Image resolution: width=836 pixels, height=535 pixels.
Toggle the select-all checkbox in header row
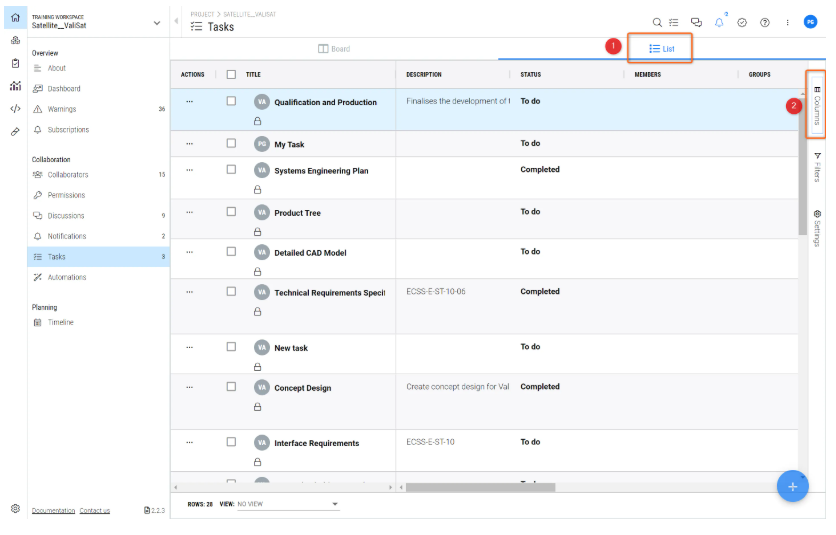point(231,75)
